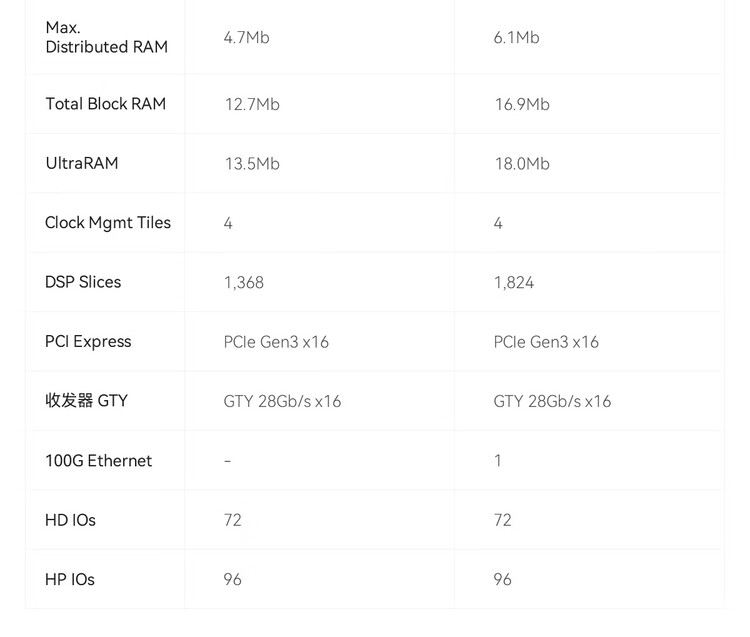This screenshot has height=637, width=750.
Task: Select the first PCIe Gen3 x16 cell
Action: click(x=276, y=342)
